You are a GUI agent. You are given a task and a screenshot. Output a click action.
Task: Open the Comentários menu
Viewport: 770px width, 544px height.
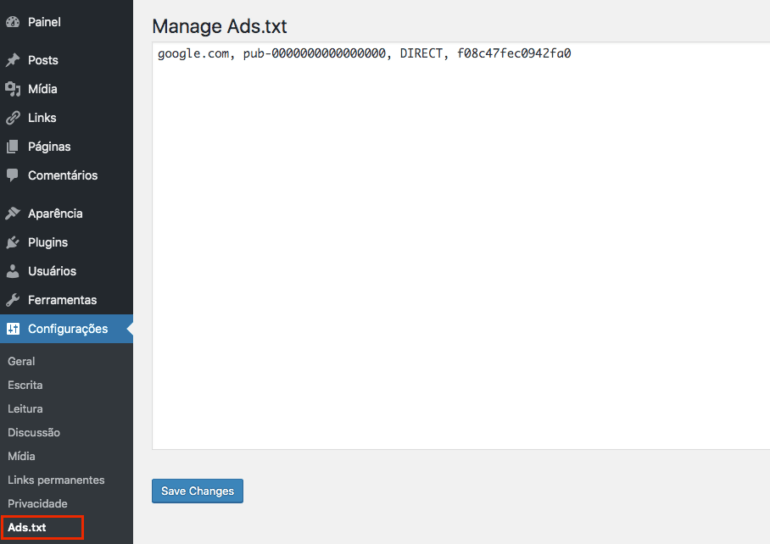[63, 175]
